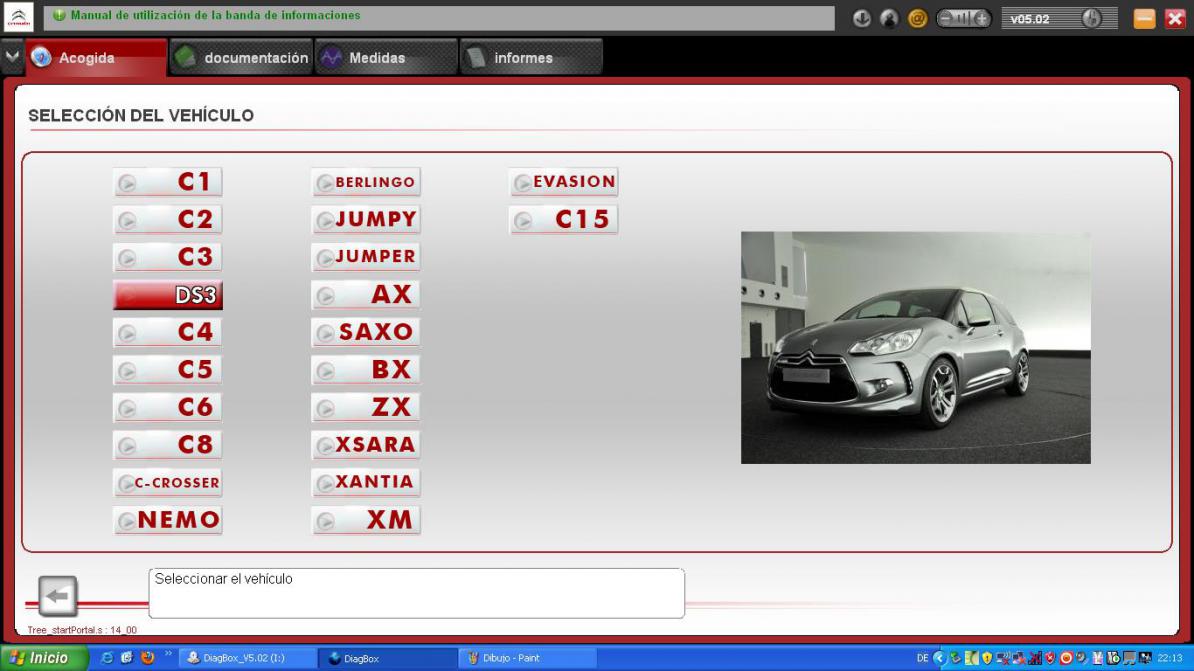Viewport: 1194px width, 671px height.
Task: Click the plus on the volume control
Action: coord(982,18)
